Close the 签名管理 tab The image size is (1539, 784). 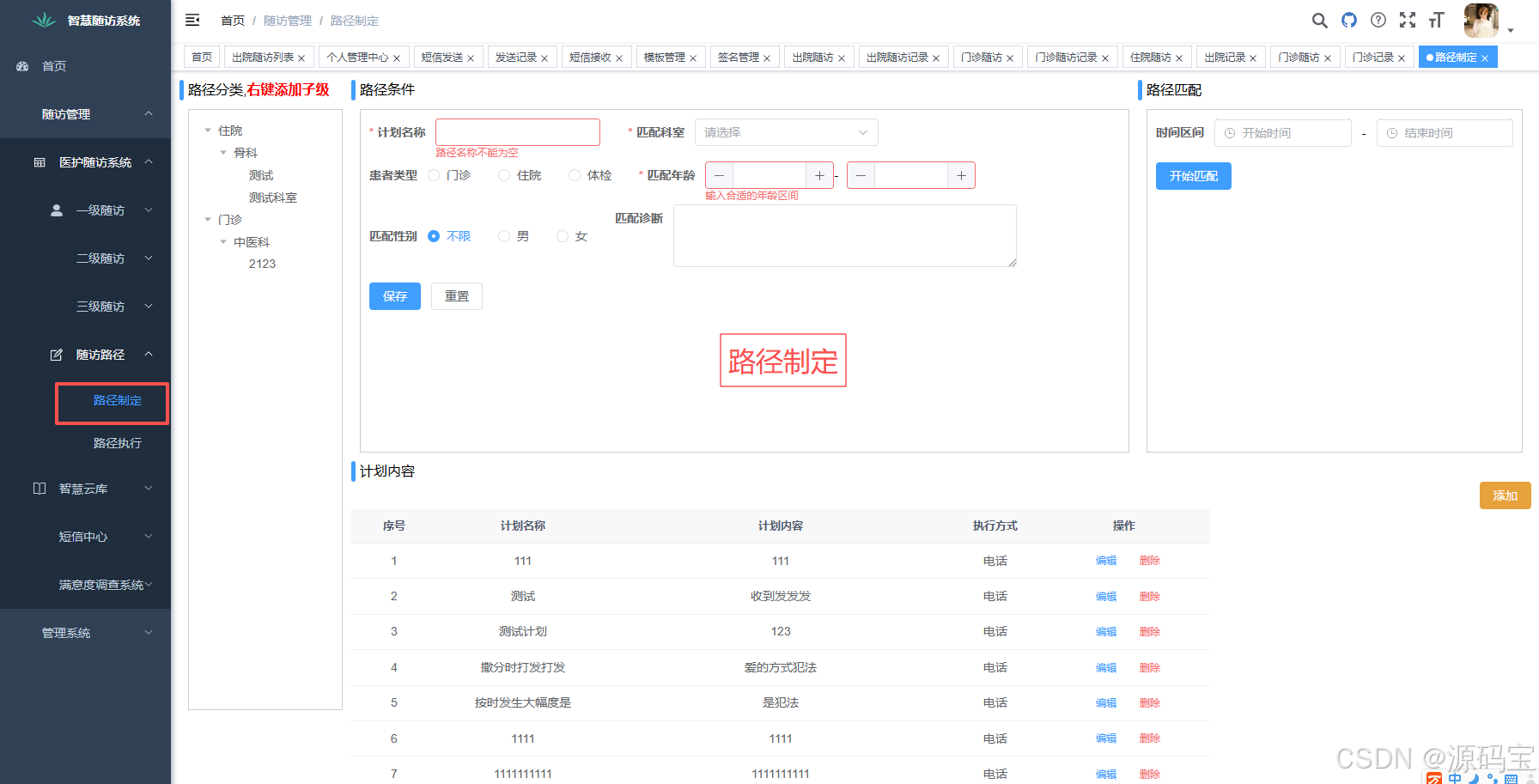(767, 58)
